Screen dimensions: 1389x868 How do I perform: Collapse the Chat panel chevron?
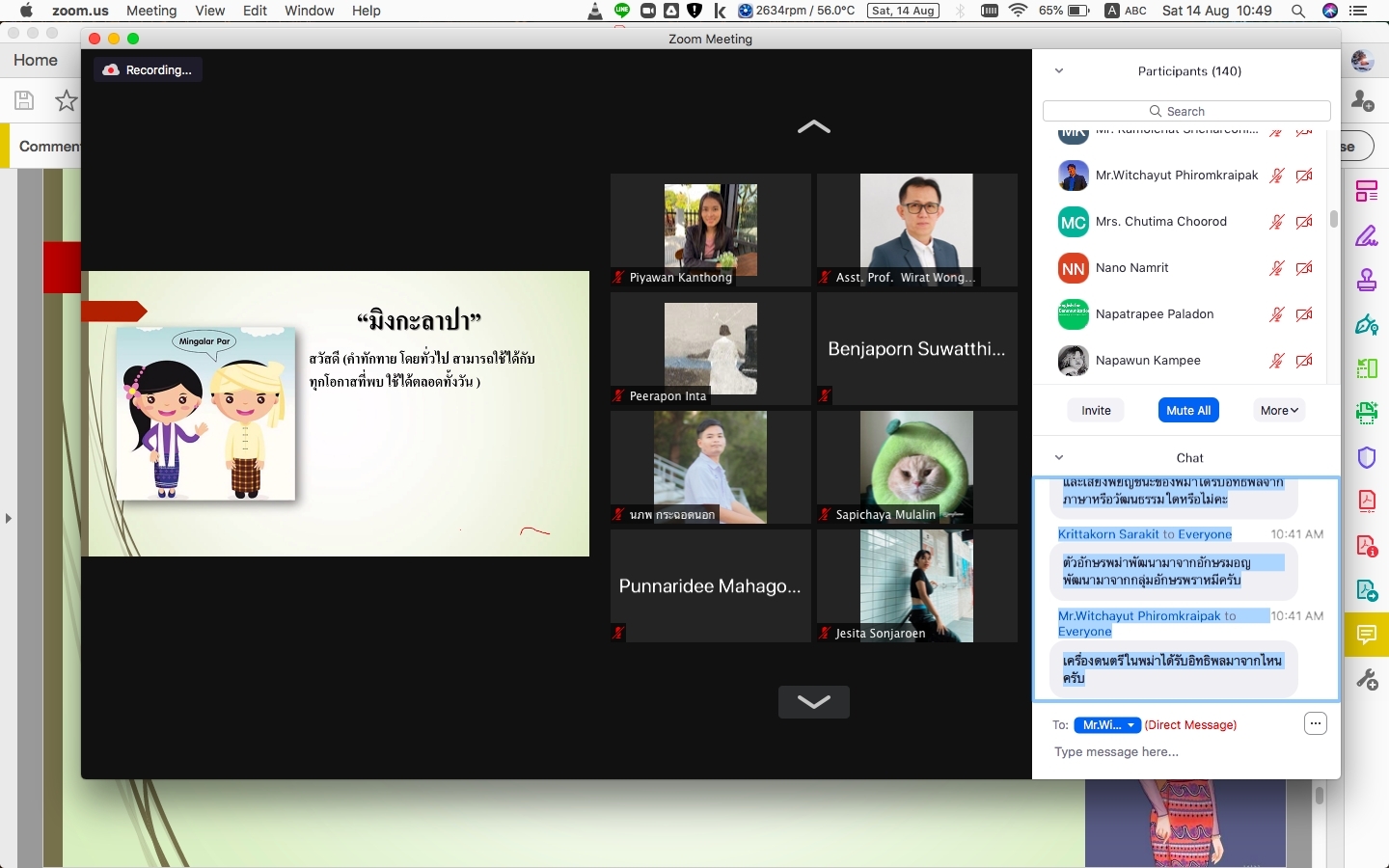tap(1059, 458)
